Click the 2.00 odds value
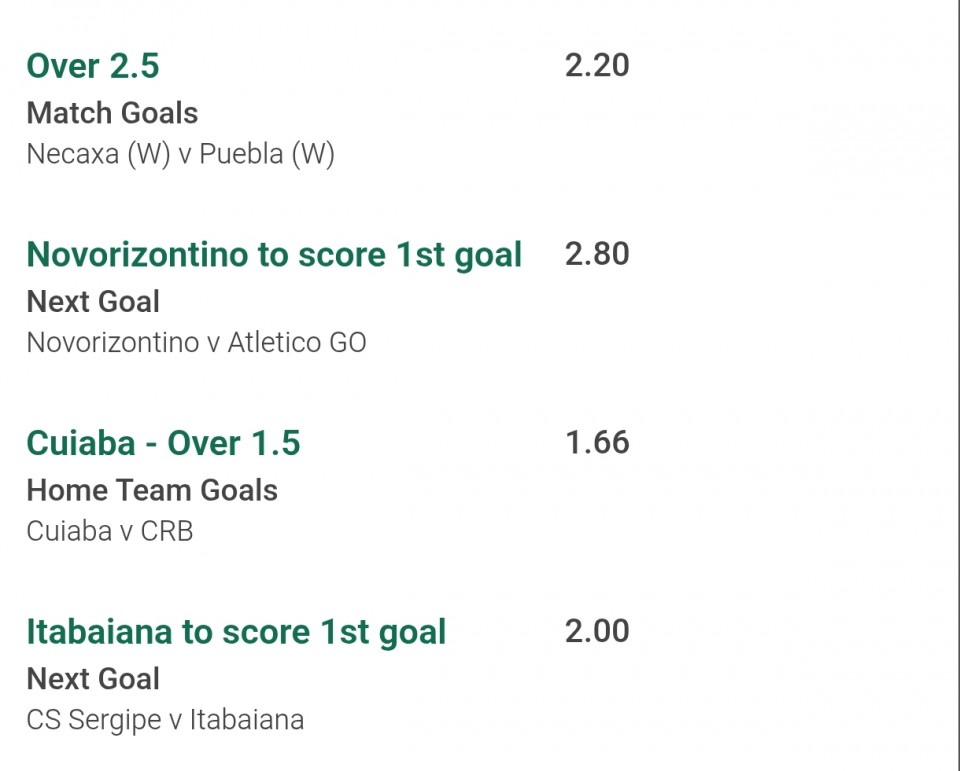The image size is (960, 771). click(x=597, y=631)
